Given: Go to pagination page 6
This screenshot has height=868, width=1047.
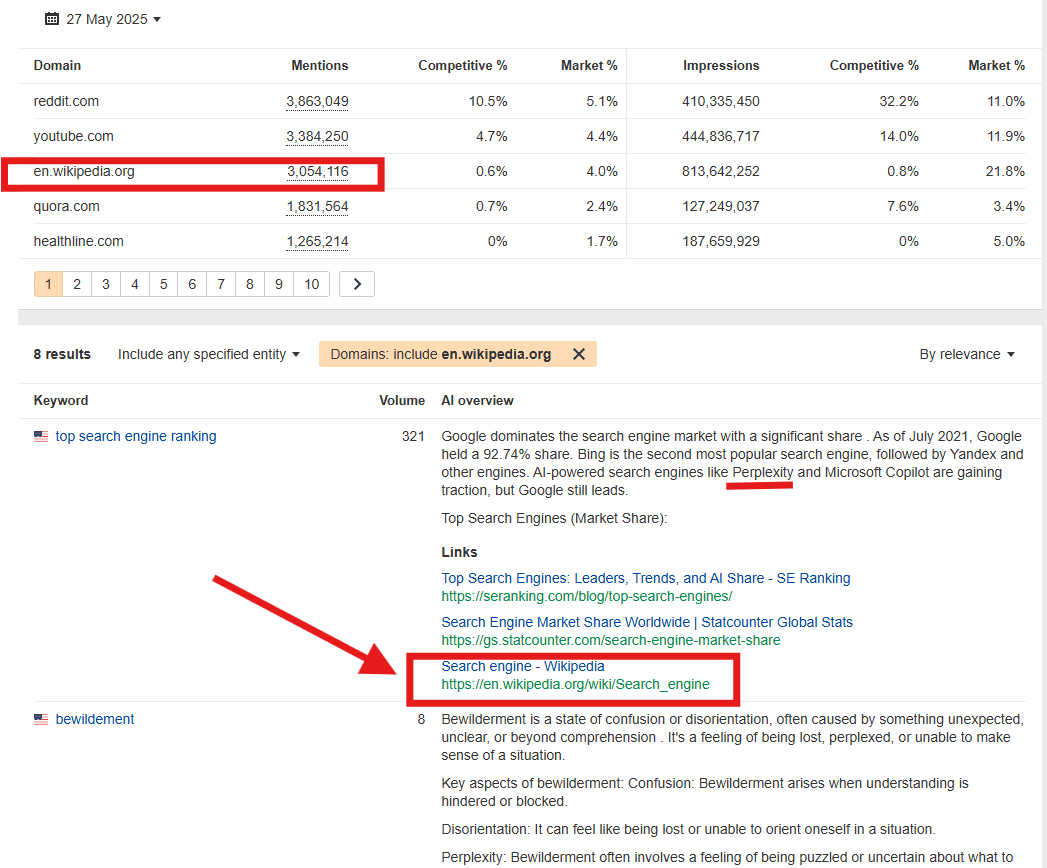Looking at the screenshot, I should (x=192, y=284).
